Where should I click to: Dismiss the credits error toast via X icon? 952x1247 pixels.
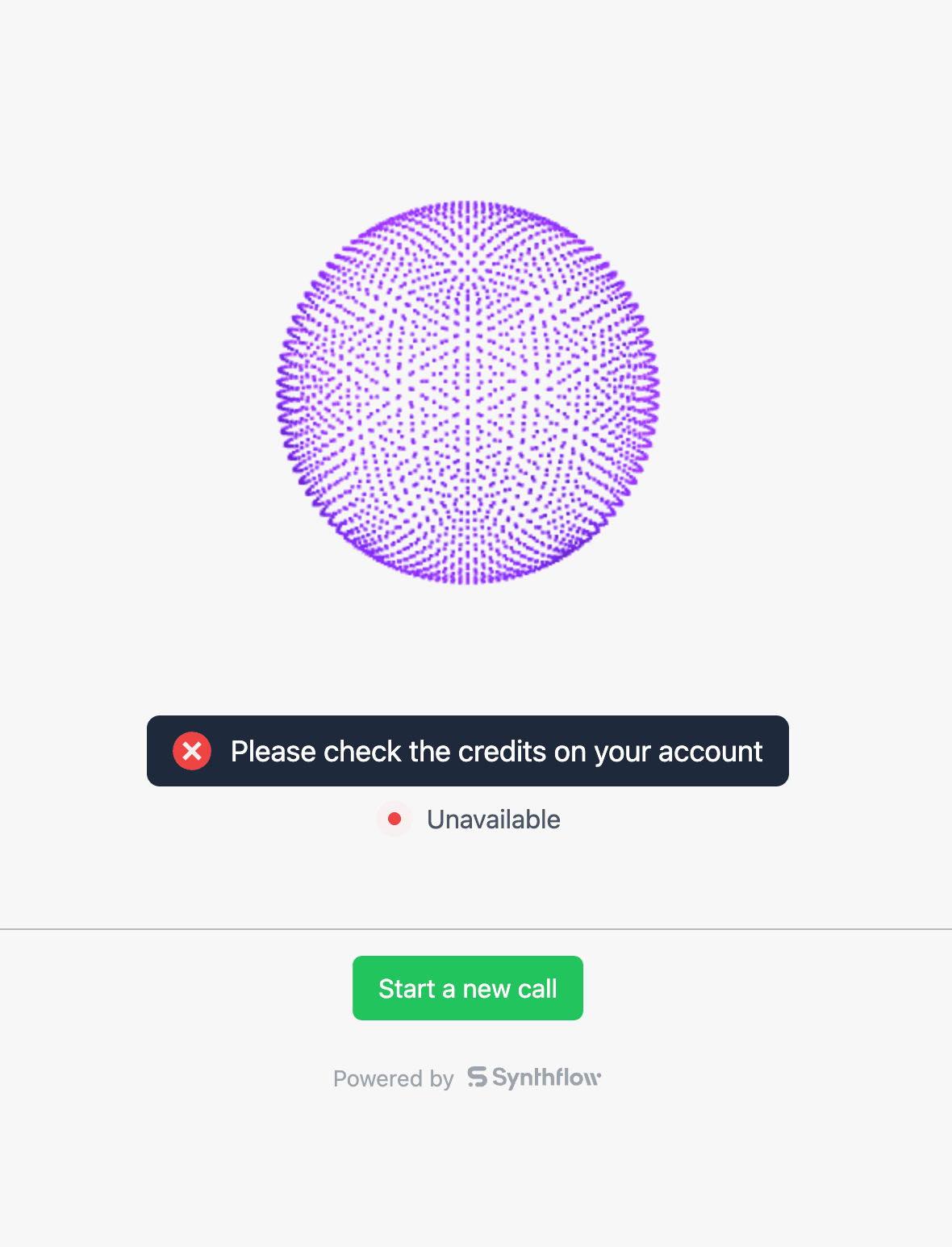(192, 751)
